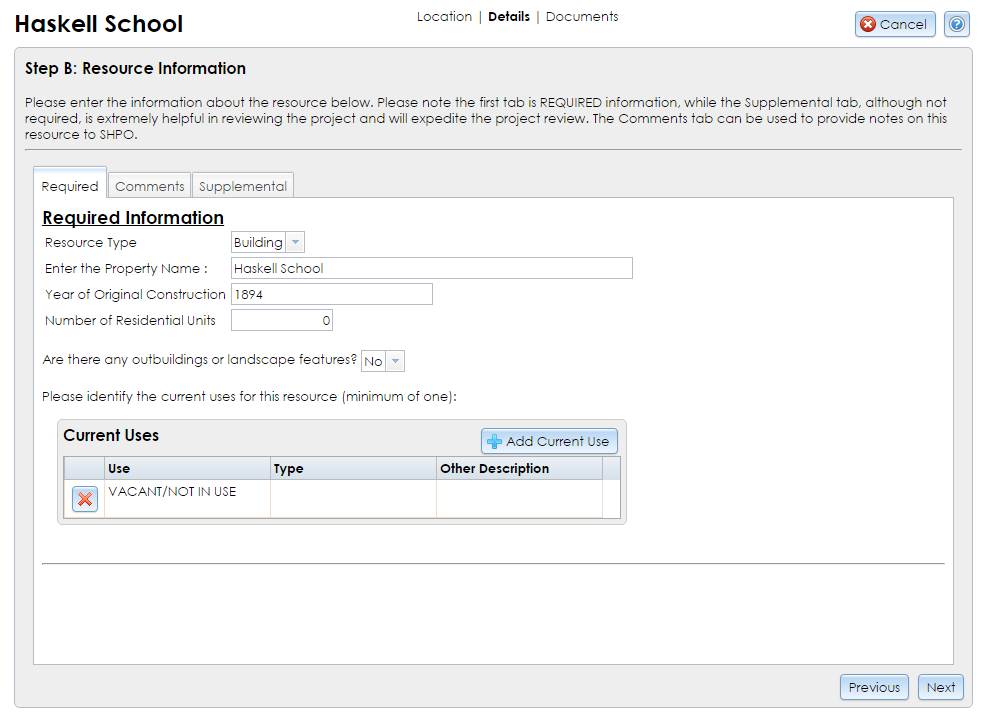Image resolution: width=987 pixels, height=724 pixels.
Task: Click the Cancel button
Action: point(894,24)
